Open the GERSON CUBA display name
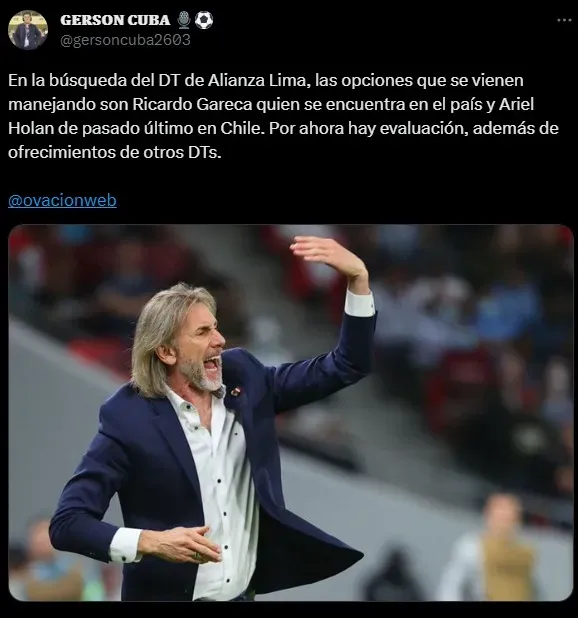 tap(115, 20)
